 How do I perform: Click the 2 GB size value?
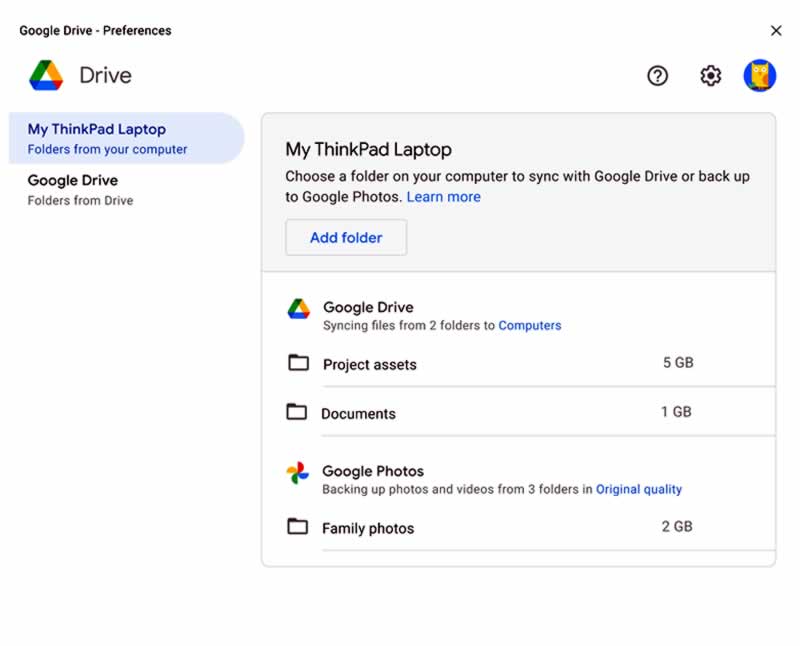click(677, 527)
